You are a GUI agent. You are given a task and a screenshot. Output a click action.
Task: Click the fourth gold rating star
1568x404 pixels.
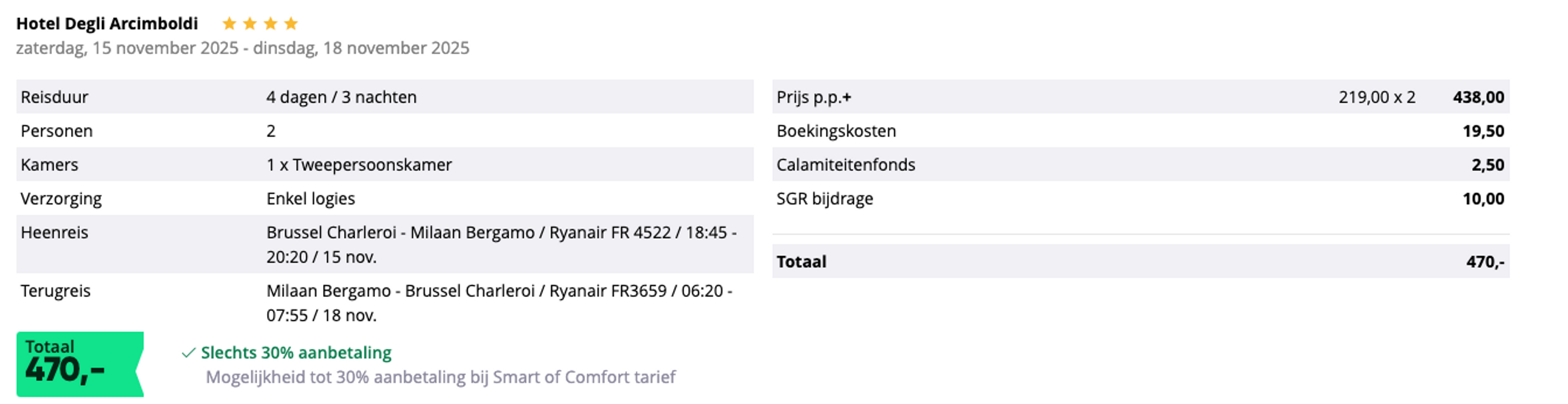pyautogui.click(x=291, y=24)
